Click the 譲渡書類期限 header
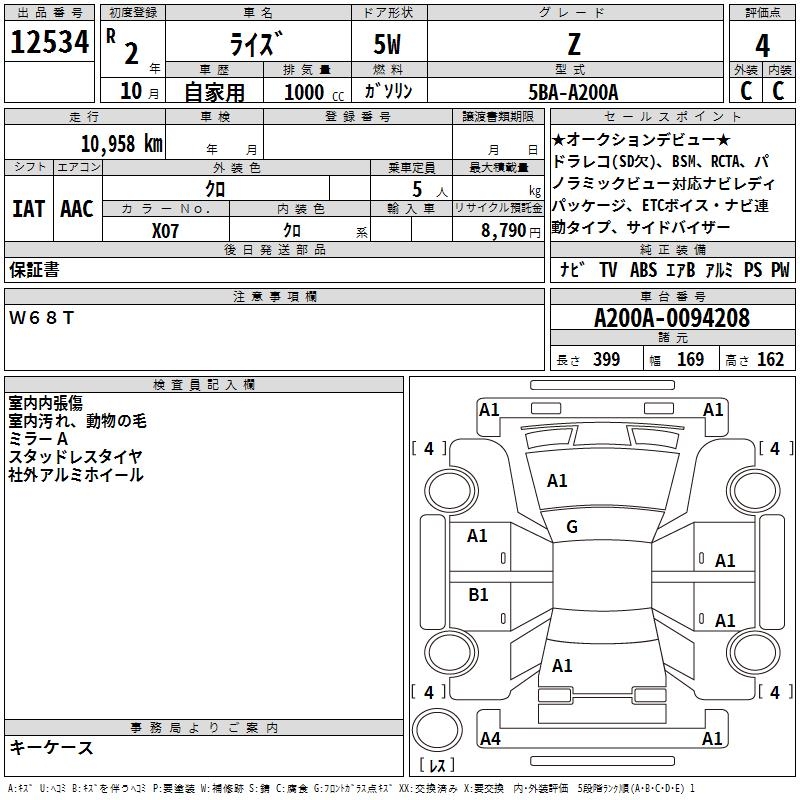The height and width of the screenshot is (800, 800). (498, 116)
